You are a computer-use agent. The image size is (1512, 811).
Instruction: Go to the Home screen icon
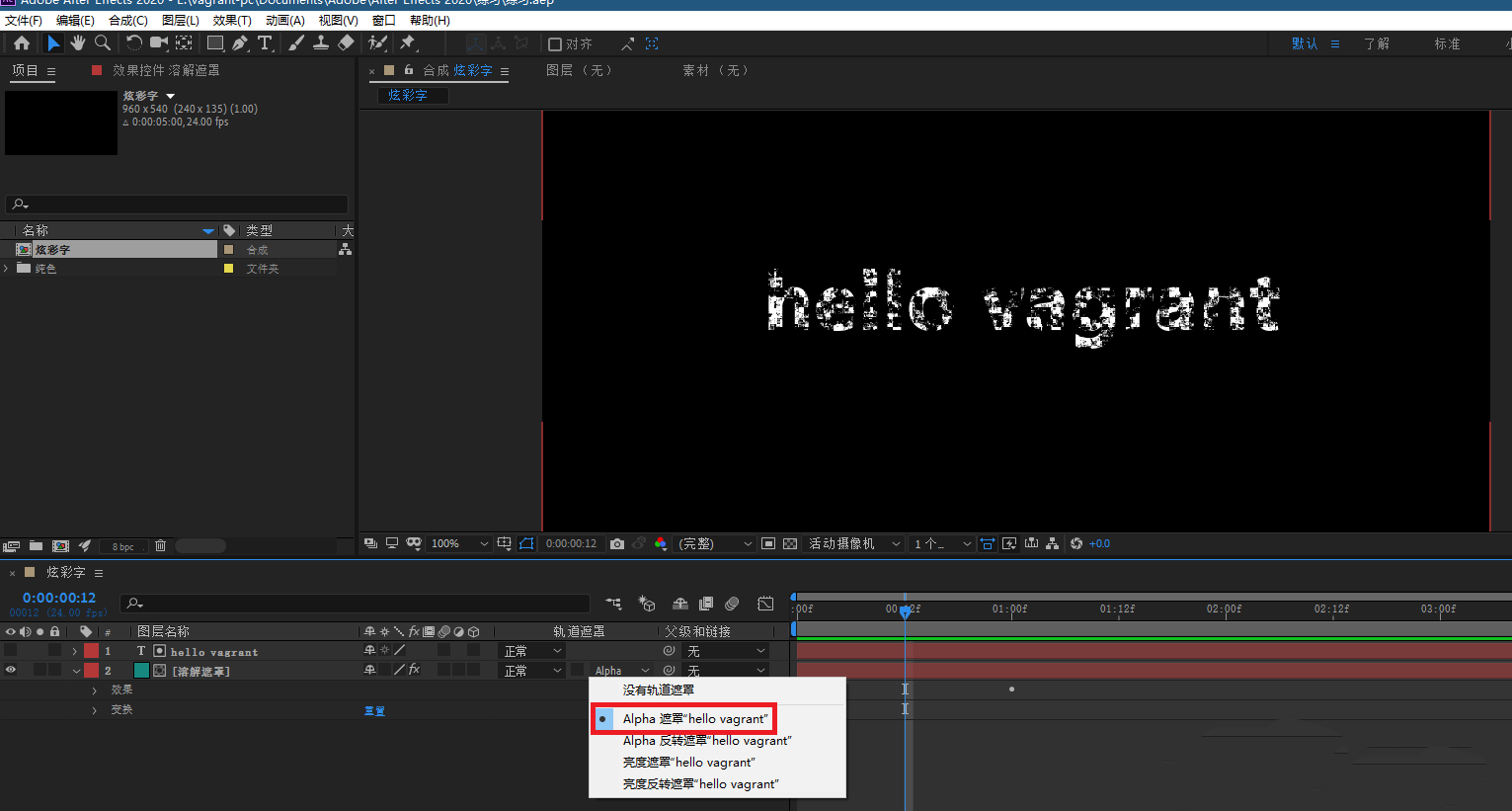click(22, 43)
